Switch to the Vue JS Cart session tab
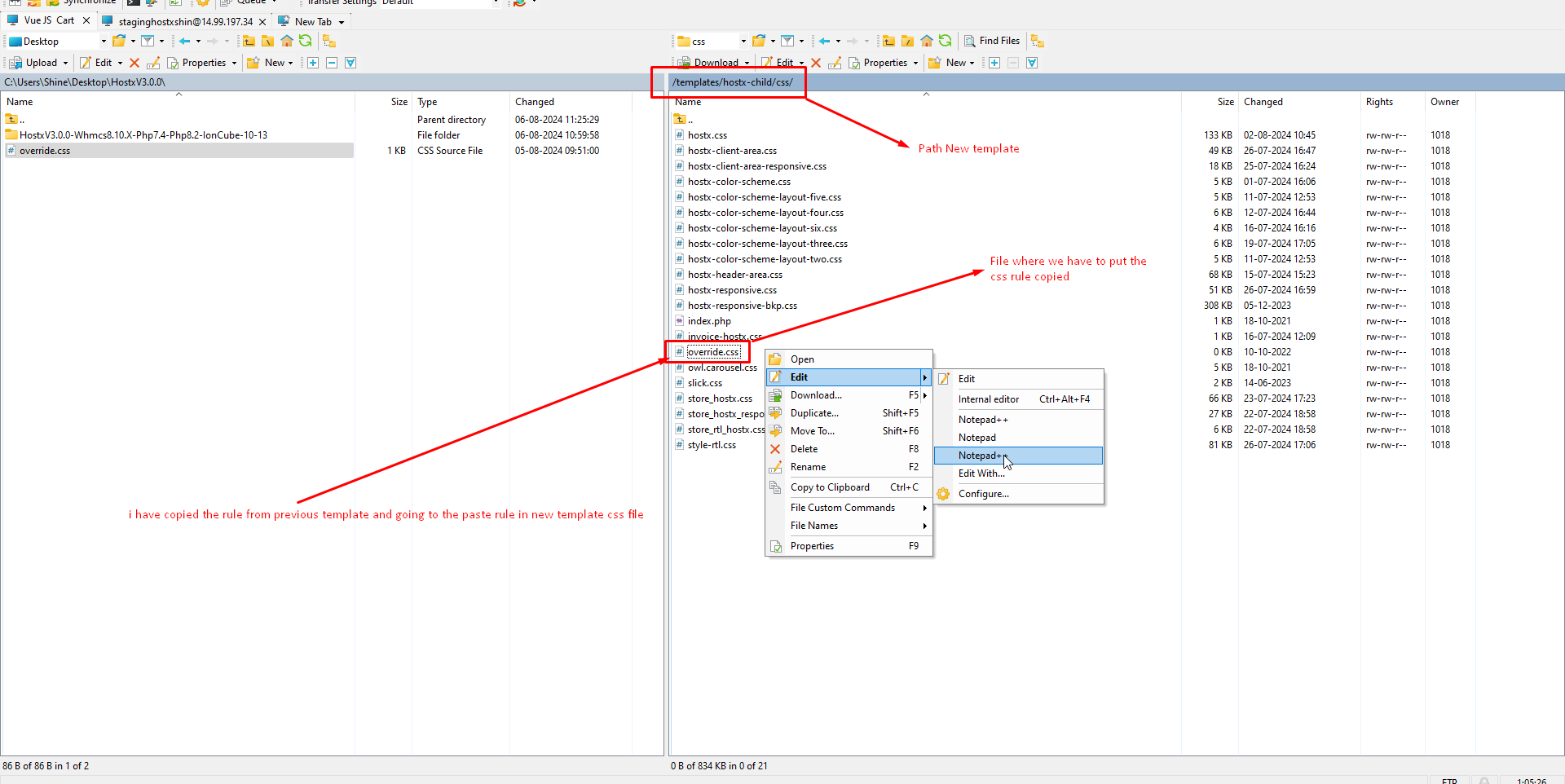The image size is (1565, 784). point(49,20)
